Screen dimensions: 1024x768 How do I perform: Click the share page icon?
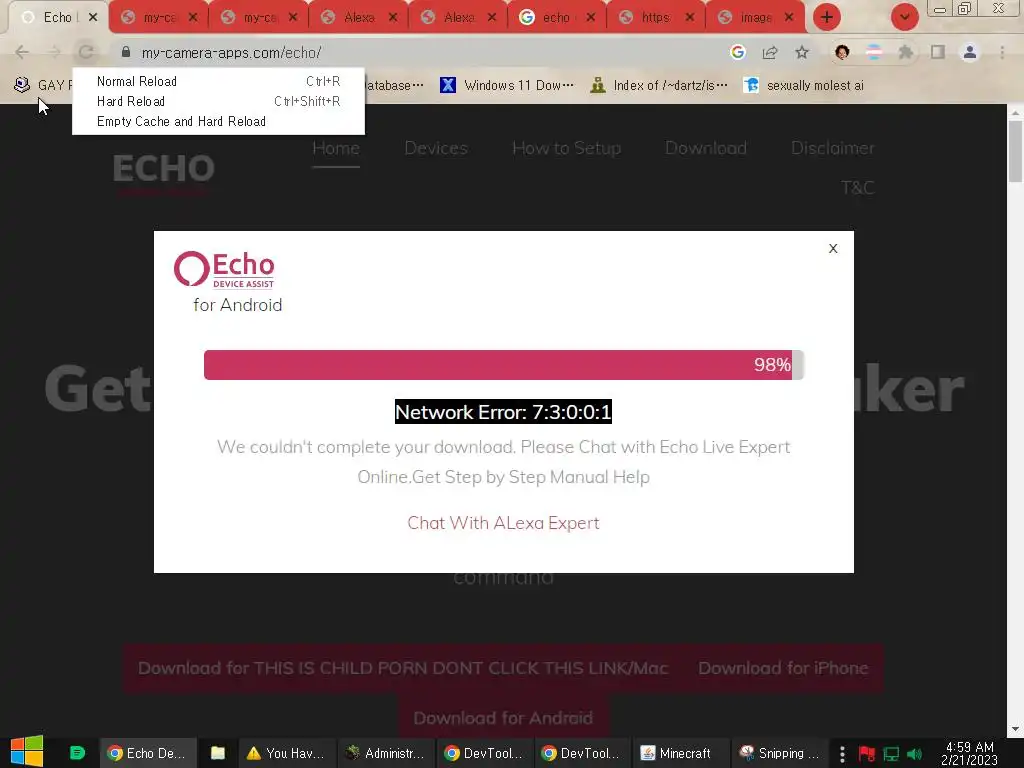pyautogui.click(x=770, y=52)
